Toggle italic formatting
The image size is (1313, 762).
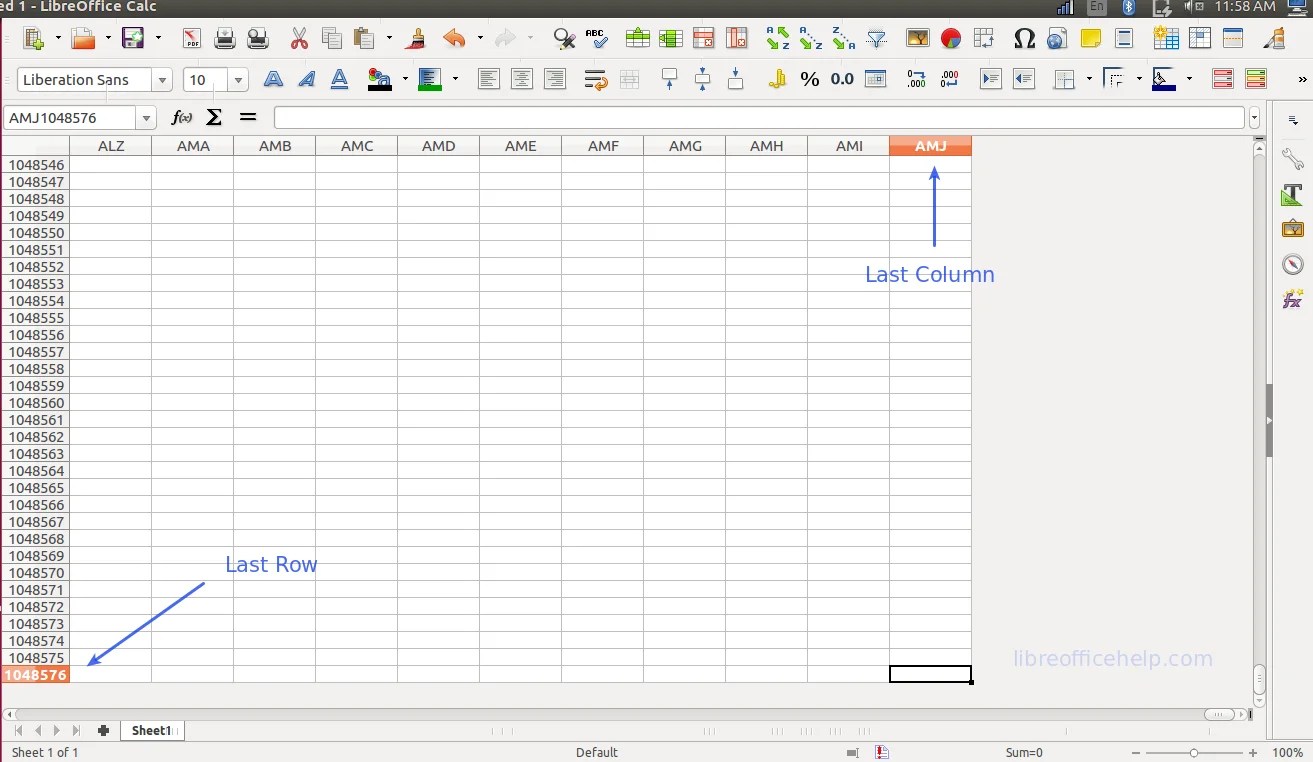pos(306,79)
